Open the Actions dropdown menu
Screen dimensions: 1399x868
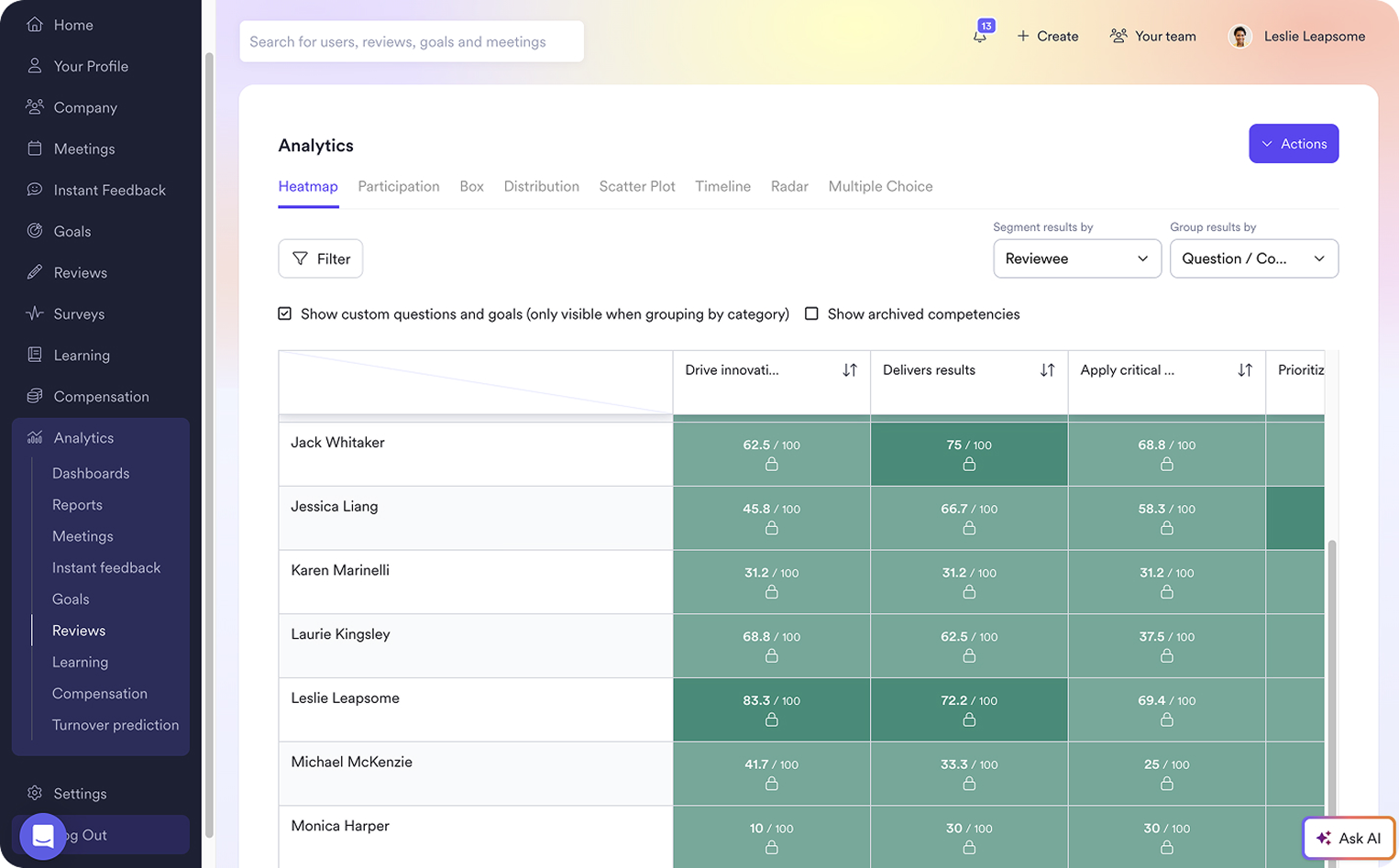tap(1294, 143)
